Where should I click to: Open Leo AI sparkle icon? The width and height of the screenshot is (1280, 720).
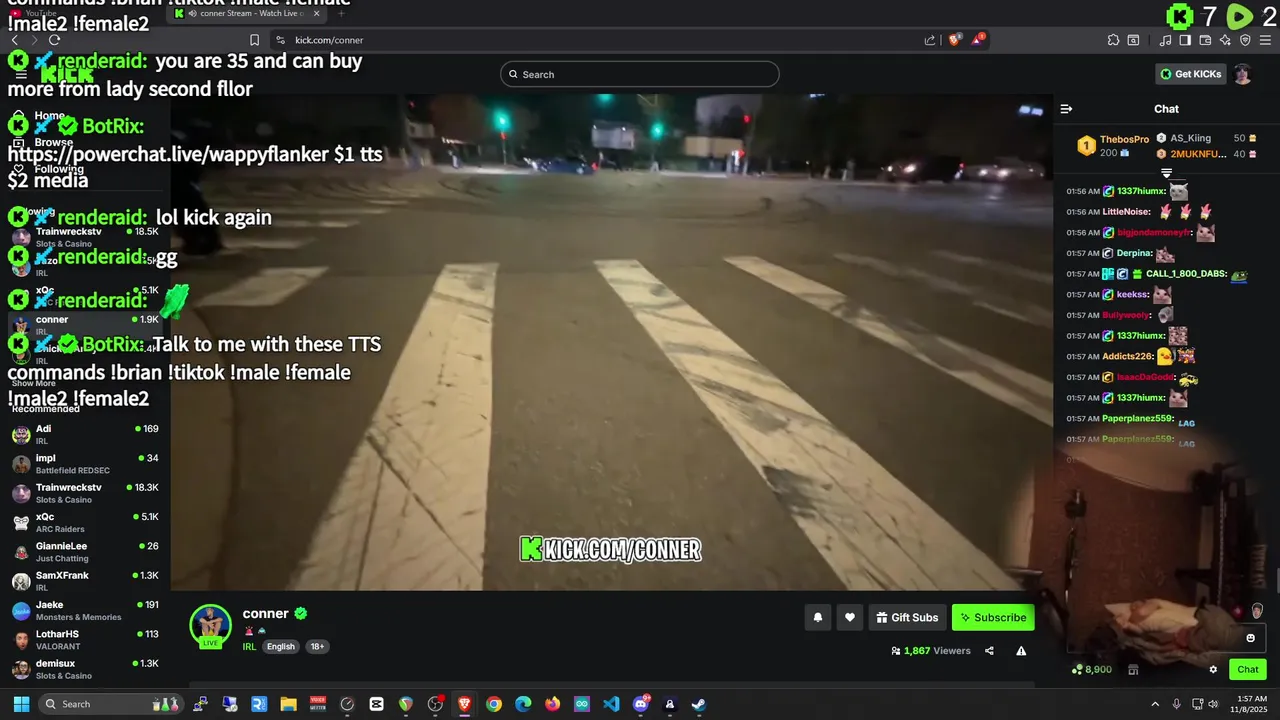(x=1225, y=40)
